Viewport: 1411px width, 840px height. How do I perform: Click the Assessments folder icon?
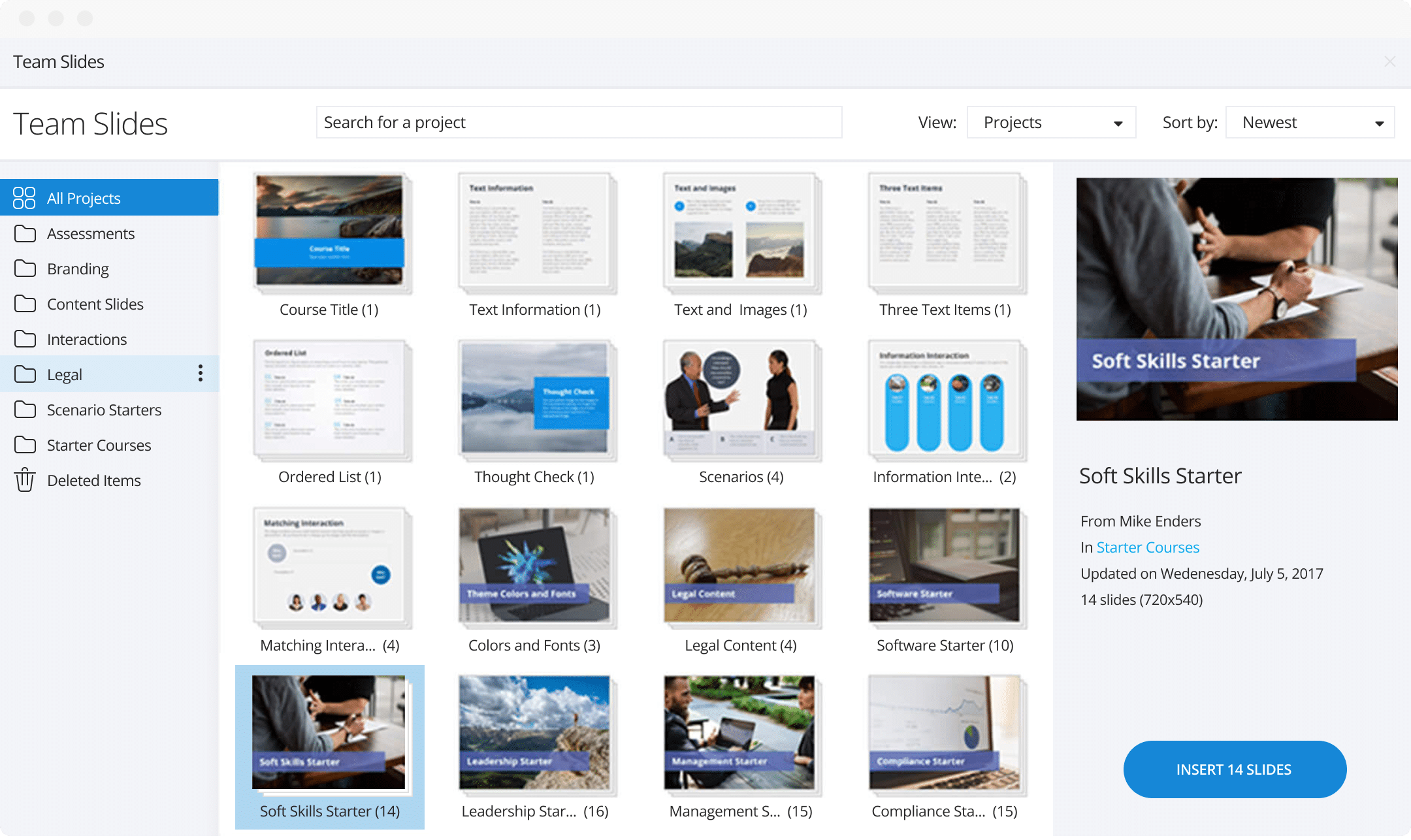point(25,233)
